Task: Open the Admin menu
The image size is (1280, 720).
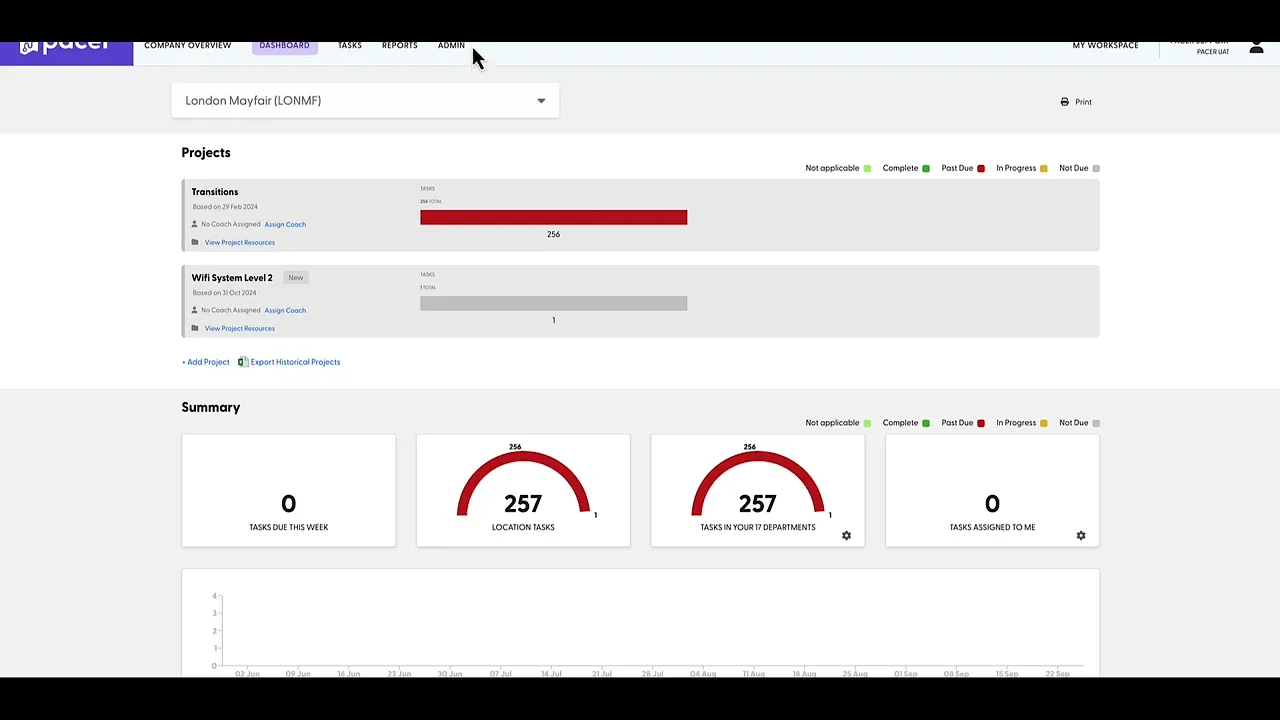Action: pyautogui.click(x=451, y=46)
